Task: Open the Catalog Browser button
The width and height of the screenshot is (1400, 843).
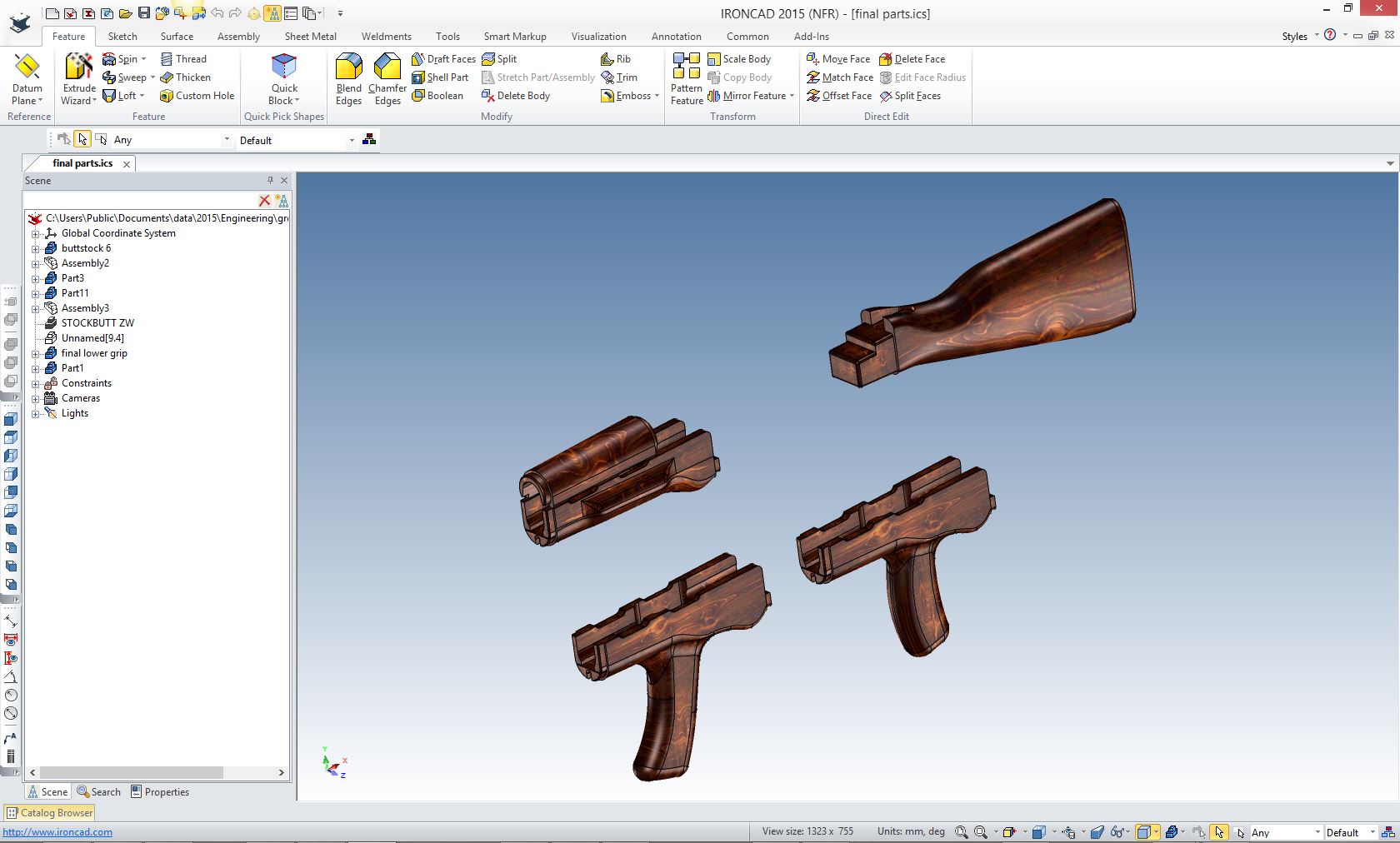Action: (50, 813)
